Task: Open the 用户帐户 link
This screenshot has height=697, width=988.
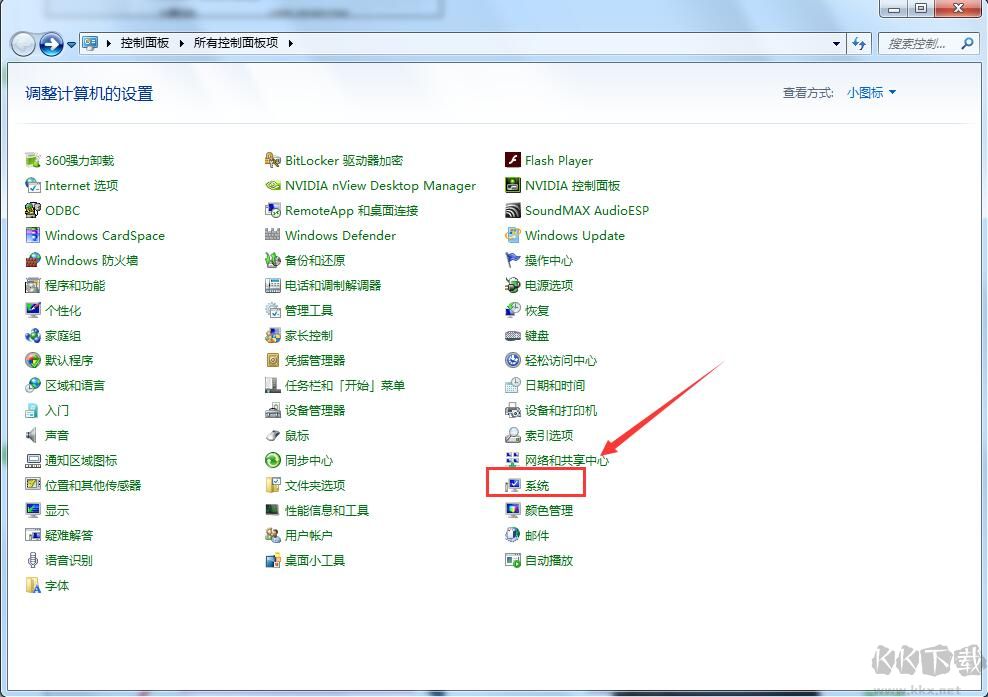Action: click(x=309, y=536)
